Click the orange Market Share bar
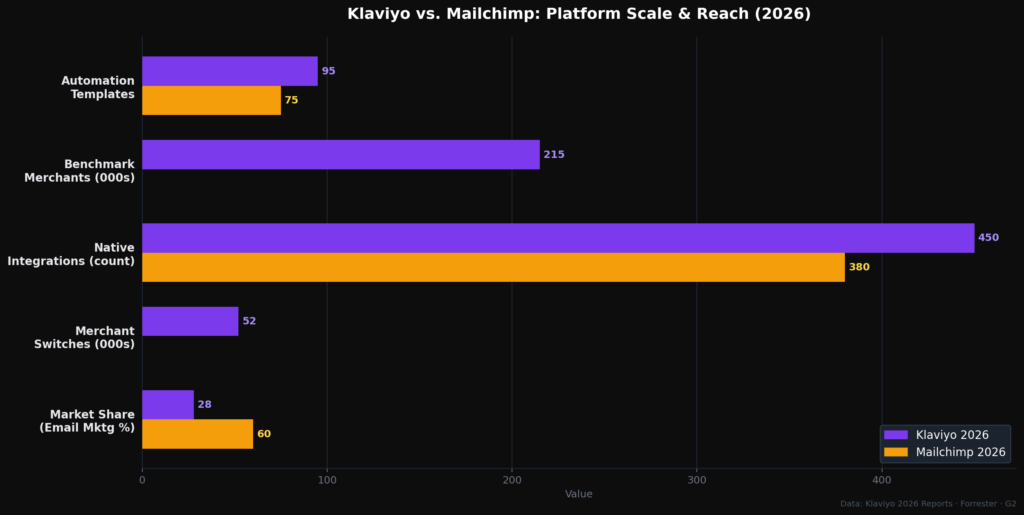The width and height of the screenshot is (1024, 515). click(x=198, y=434)
